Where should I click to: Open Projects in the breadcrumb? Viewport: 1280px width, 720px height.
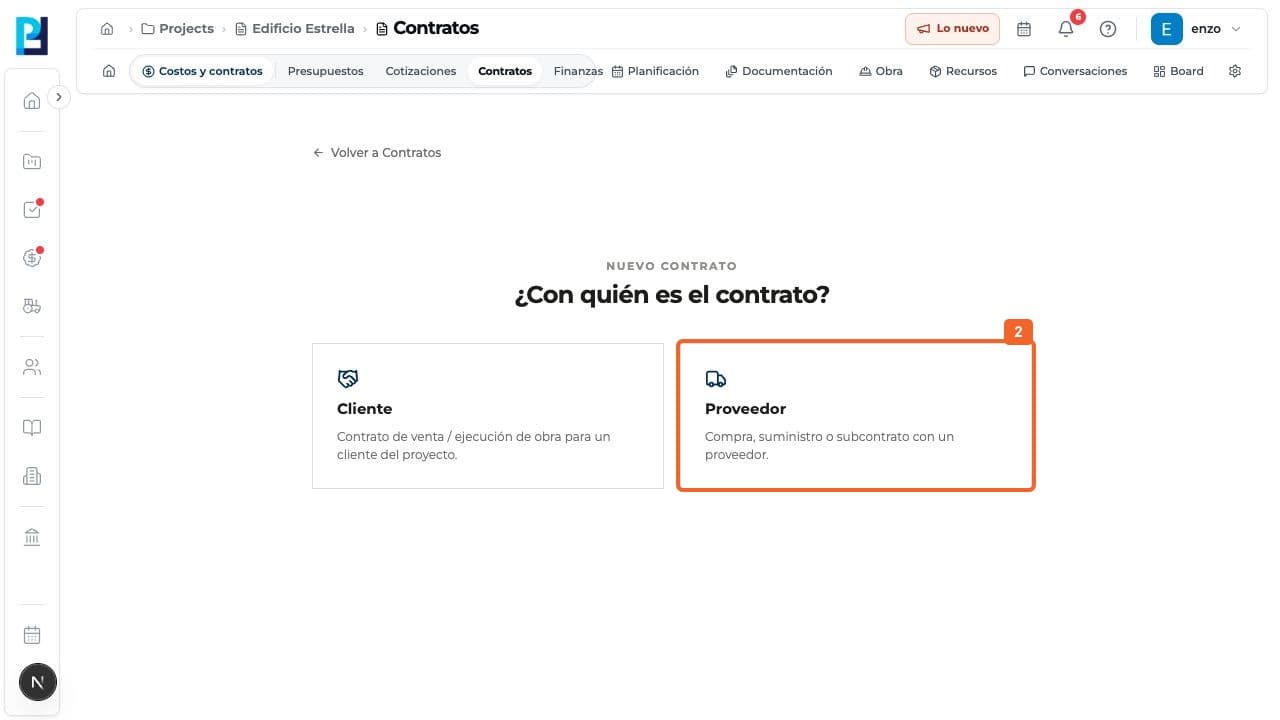(178, 29)
